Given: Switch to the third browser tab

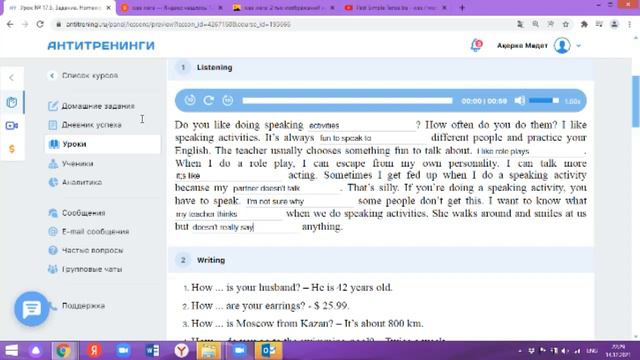Looking at the screenshot, I should (284, 8).
